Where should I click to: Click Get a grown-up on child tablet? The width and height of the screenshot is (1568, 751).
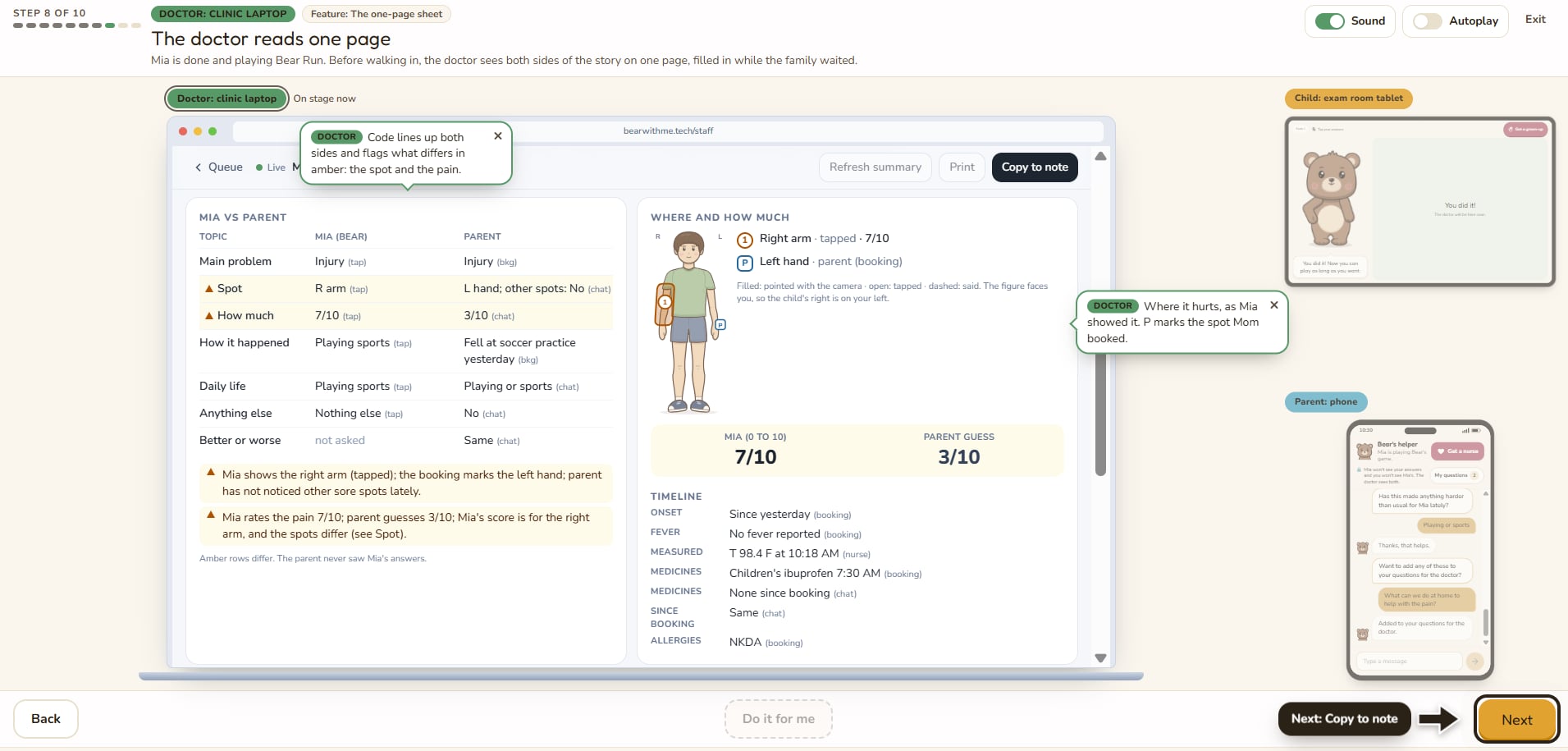[1525, 130]
